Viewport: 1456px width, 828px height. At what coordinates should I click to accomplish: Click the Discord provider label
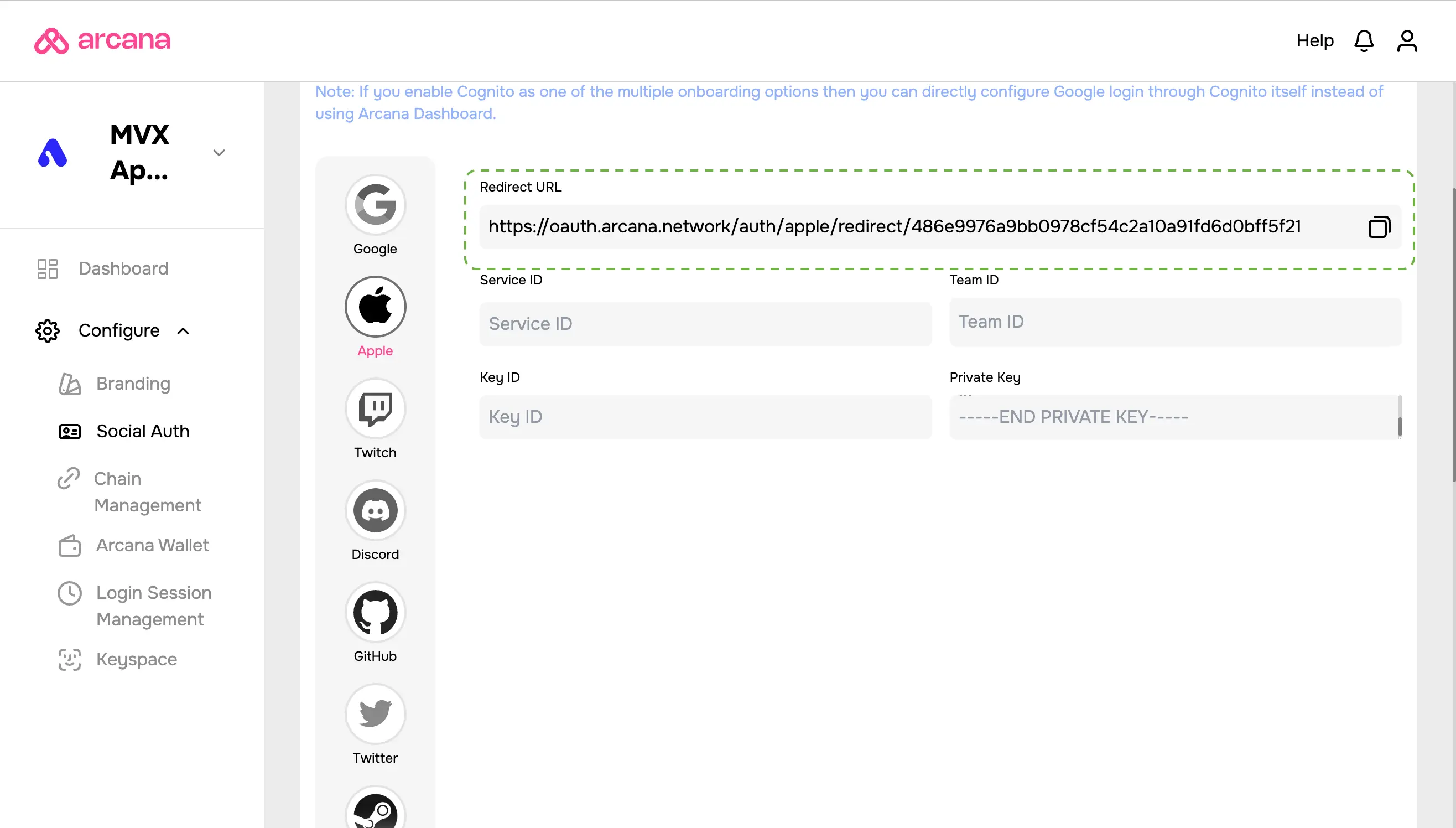375,555
